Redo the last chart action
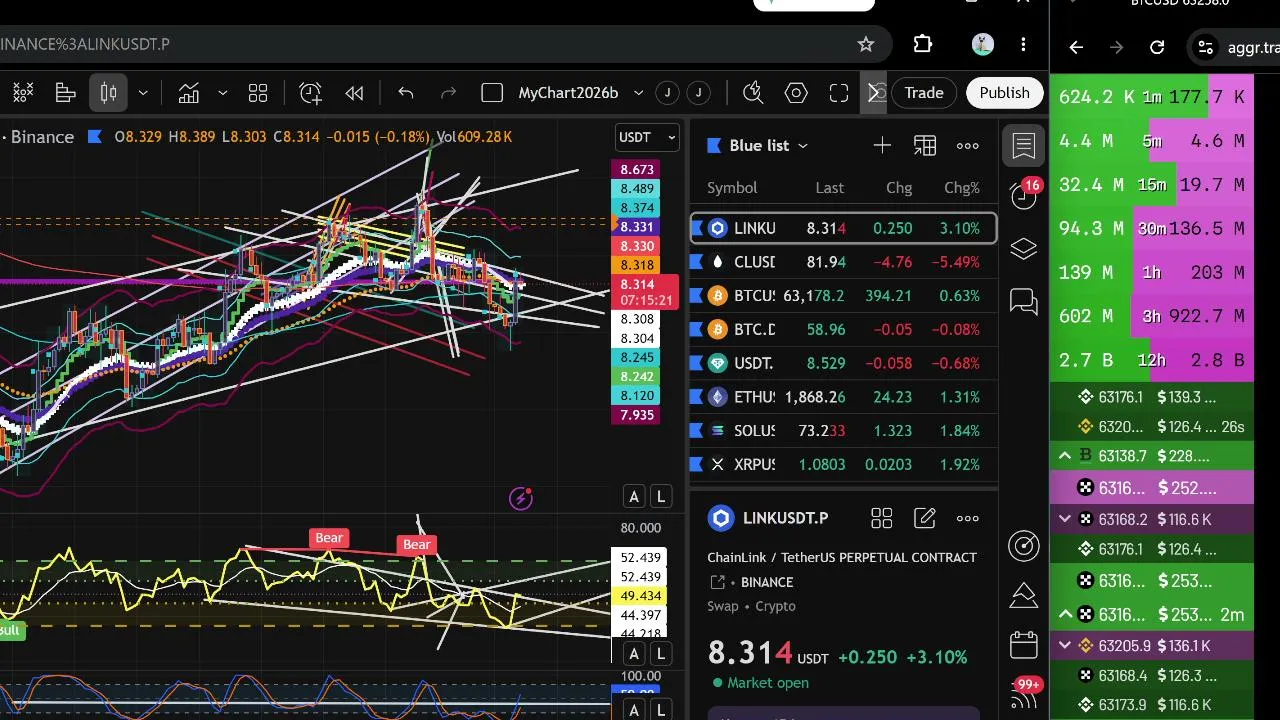This screenshot has height=720, width=1280. tap(448, 93)
